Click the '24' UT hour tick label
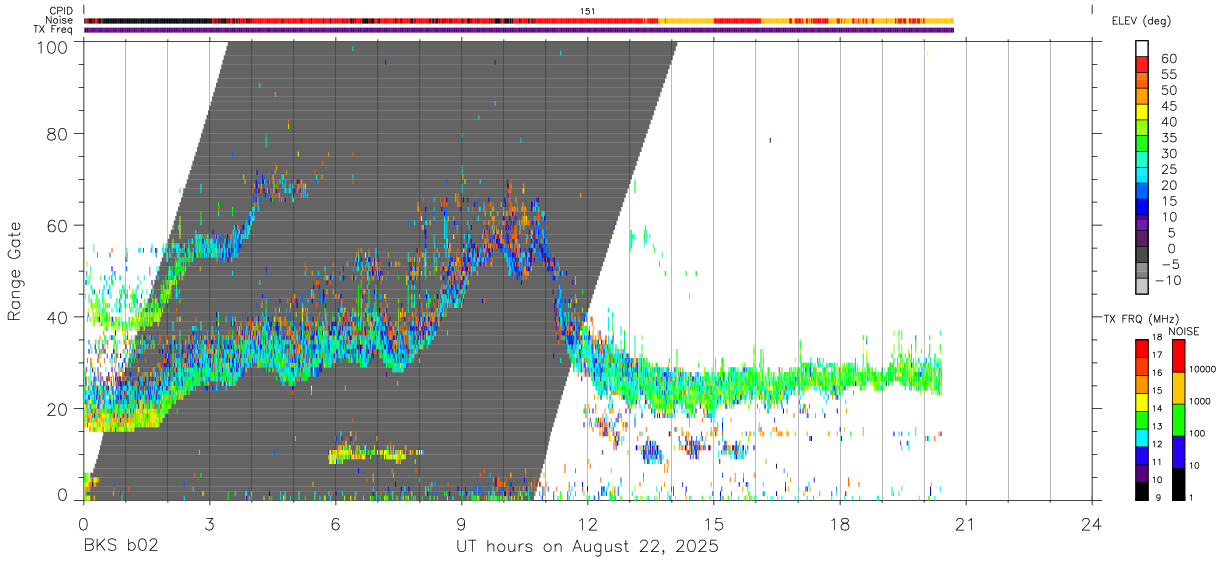The height and width of the screenshot is (567, 1228). pos(1092,522)
